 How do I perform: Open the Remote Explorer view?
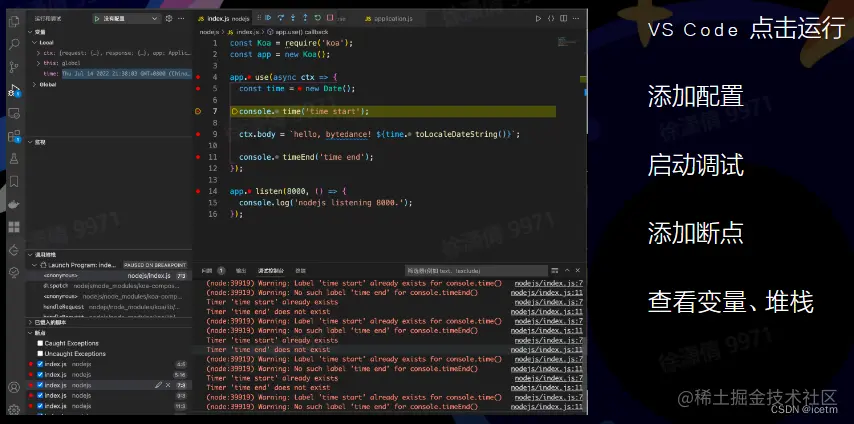(14, 113)
